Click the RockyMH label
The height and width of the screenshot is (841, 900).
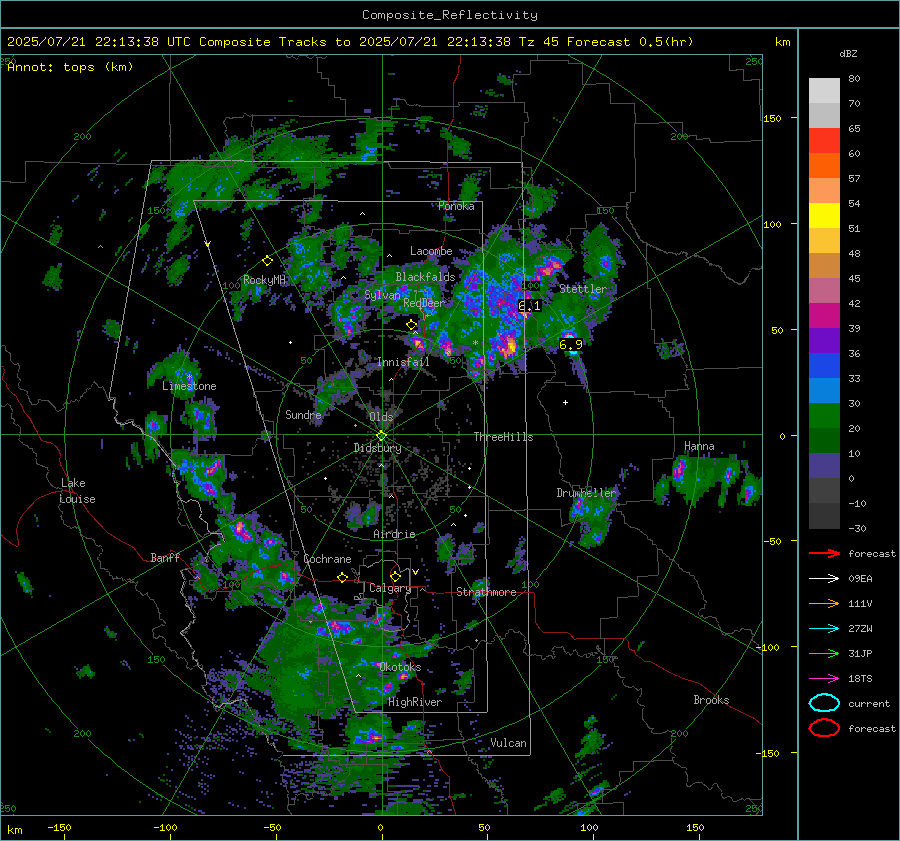(x=264, y=280)
